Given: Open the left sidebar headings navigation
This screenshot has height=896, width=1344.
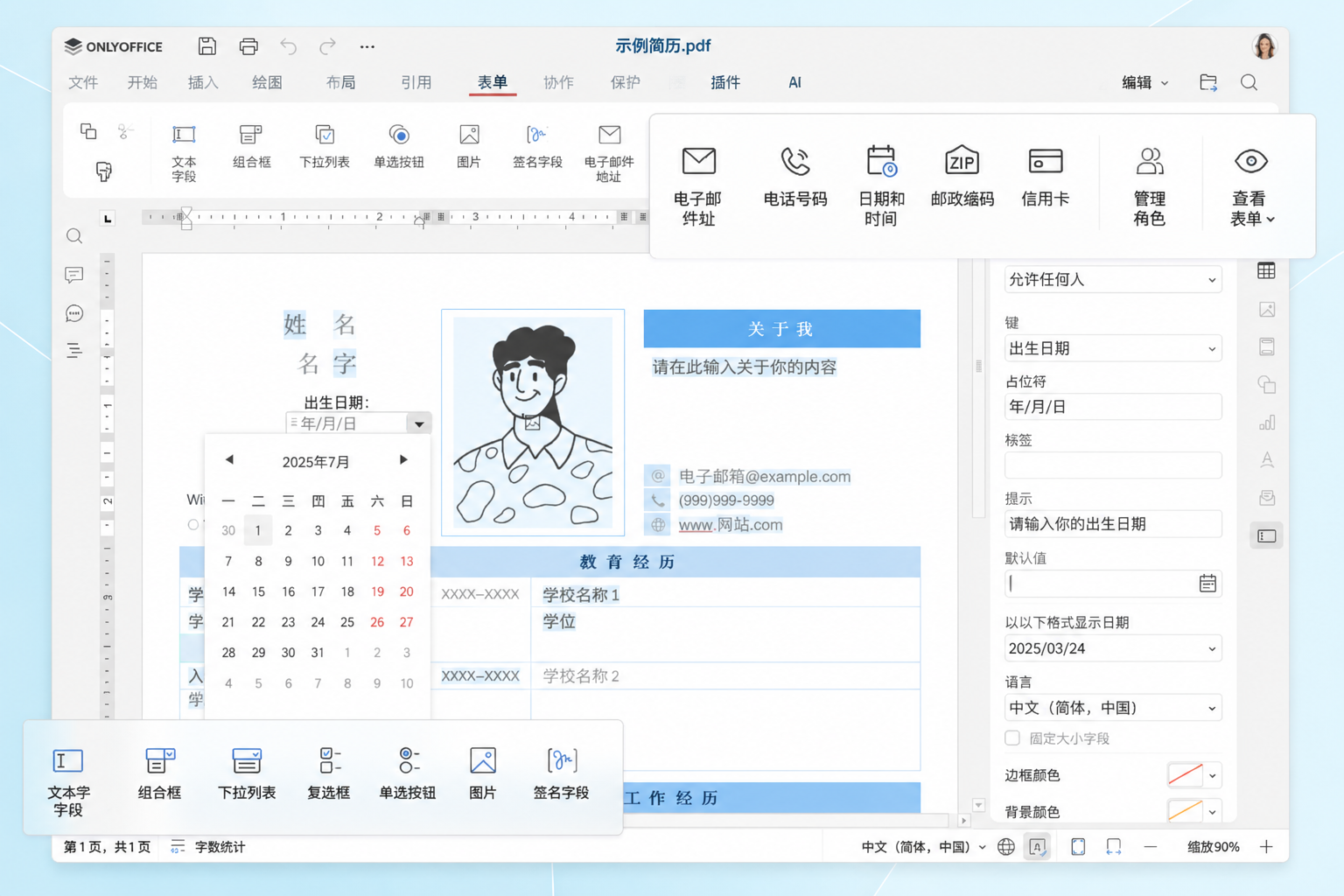Looking at the screenshot, I should [x=74, y=351].
